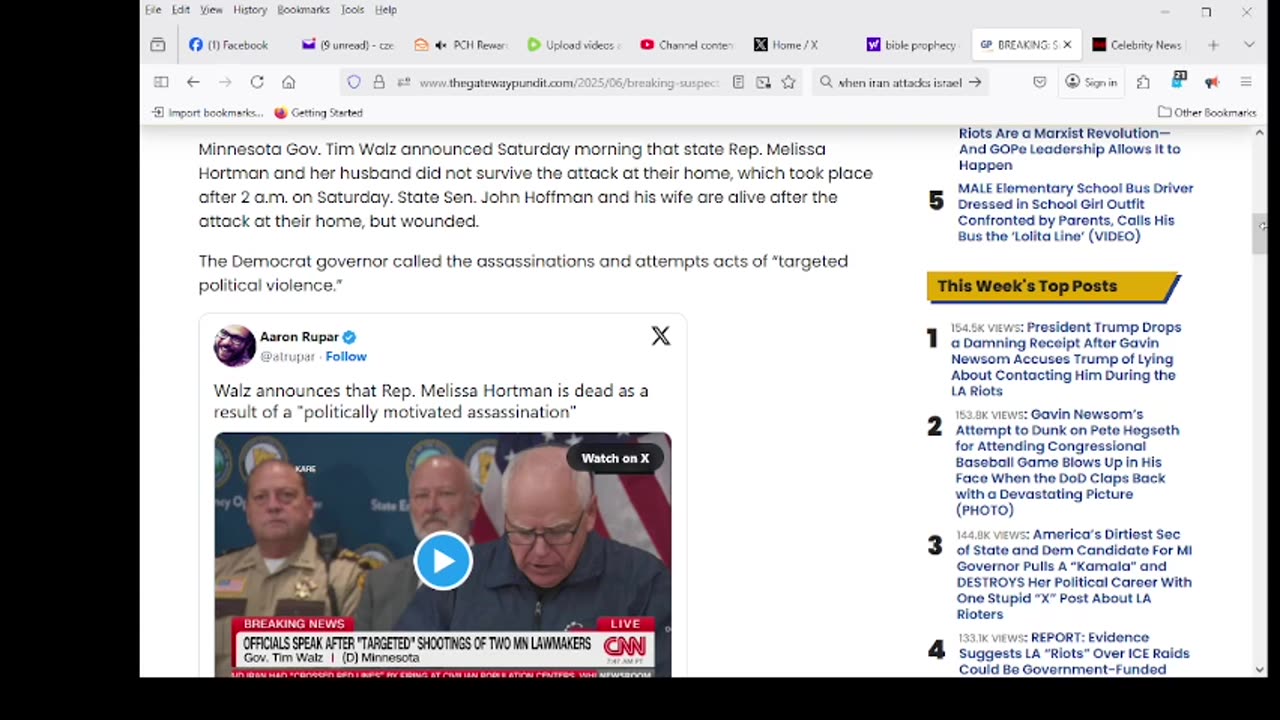Toggle reader view icon

click(738, 82)
